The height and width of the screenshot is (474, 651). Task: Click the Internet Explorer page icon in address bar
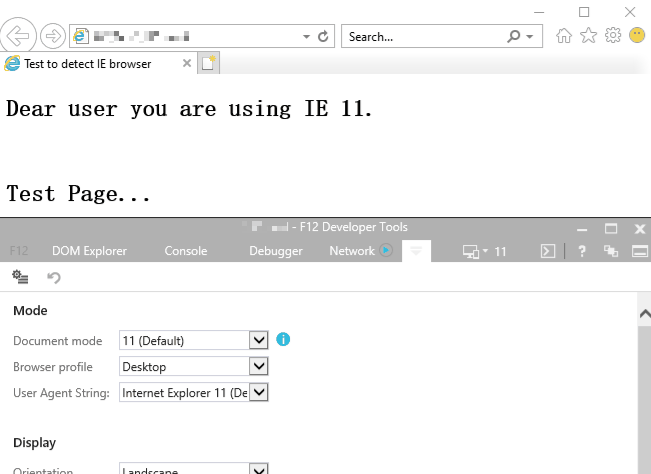81,37
